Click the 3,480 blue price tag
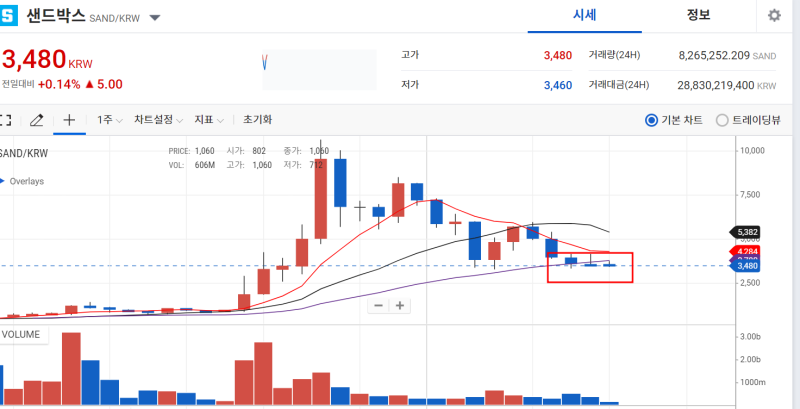 point(747,266)
